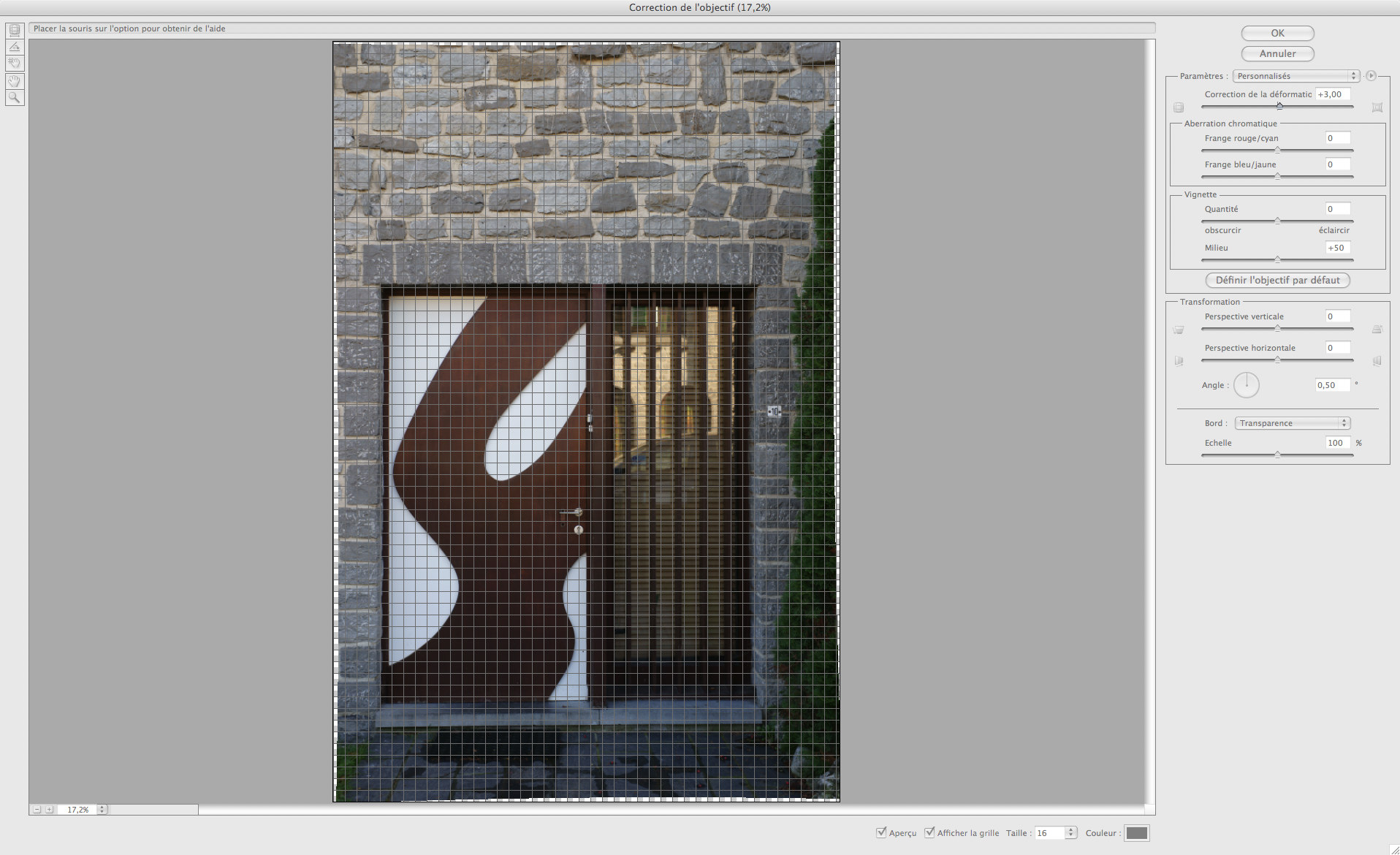Click the zoom out minus button
The width and height of the screenshot is (1400, 855).
click(x=37, y=810)
